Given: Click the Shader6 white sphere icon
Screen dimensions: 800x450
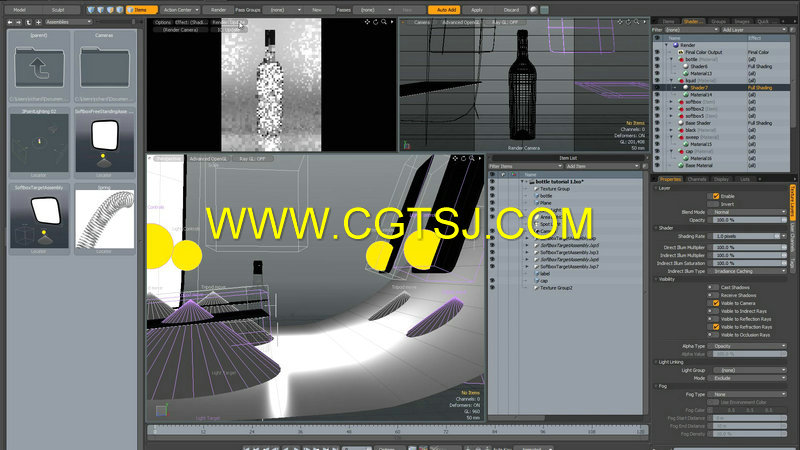Looking at the screenshot, I should click(686, 66).
